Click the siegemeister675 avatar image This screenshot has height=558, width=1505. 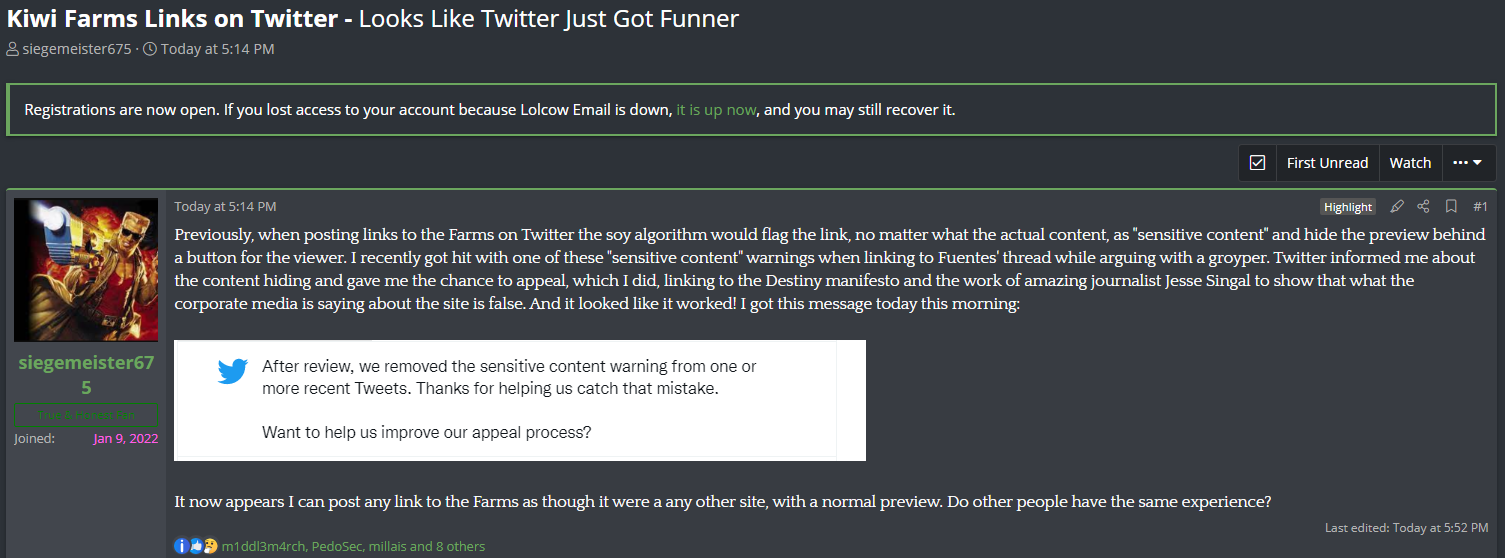(86, 270)
